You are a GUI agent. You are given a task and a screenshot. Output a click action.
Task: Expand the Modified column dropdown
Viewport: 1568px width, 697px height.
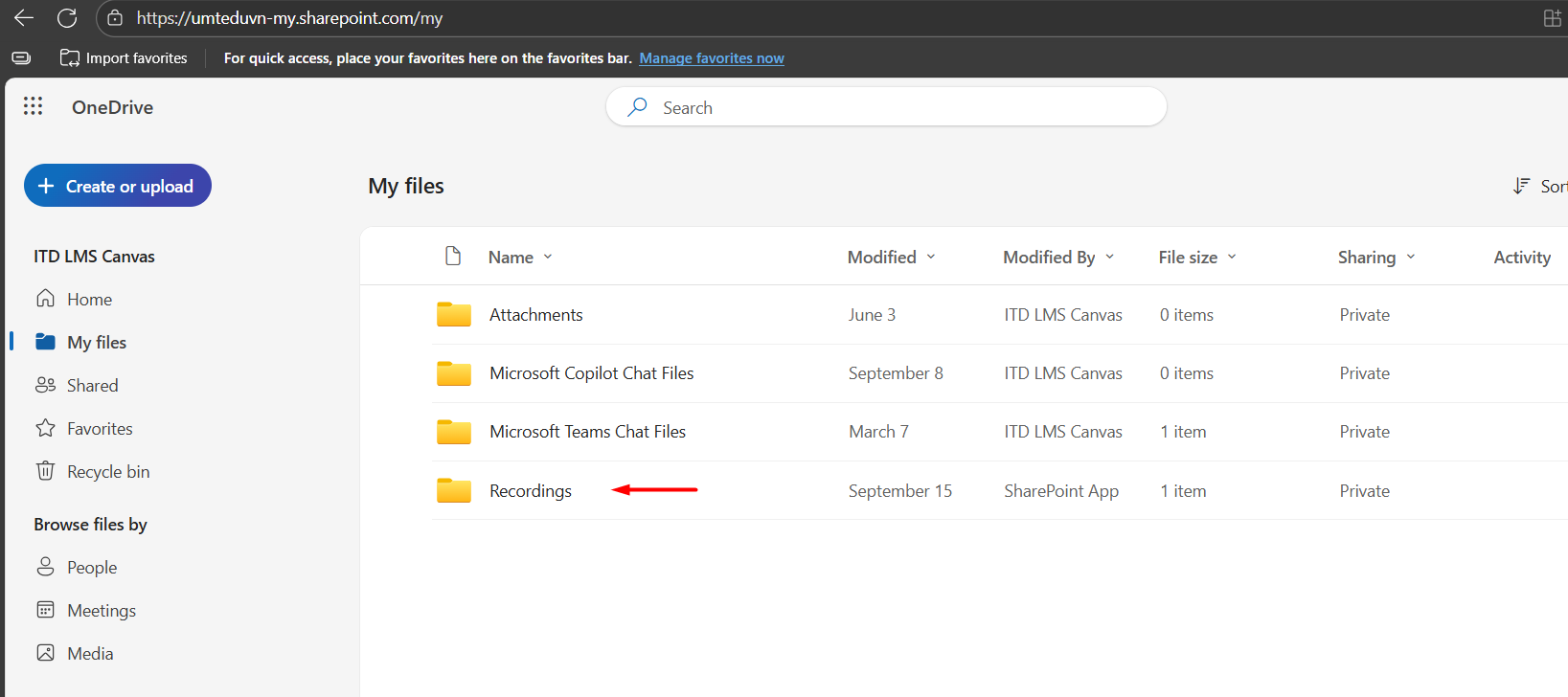pyautogui.click(x=930, y=257)
